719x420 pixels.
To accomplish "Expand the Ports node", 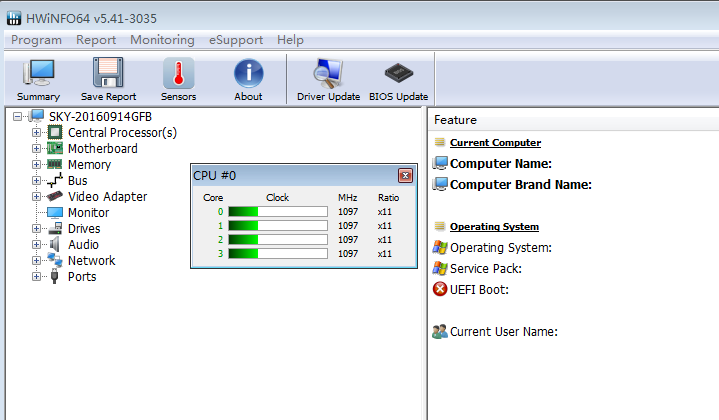I will [x=36, y=276].
